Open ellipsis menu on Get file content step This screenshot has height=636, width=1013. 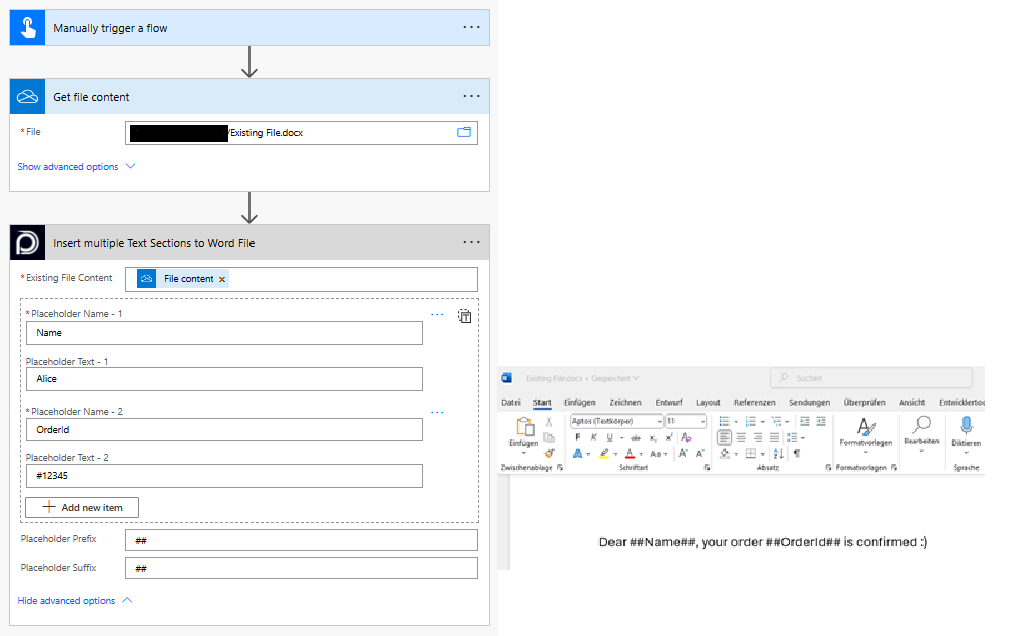tap(471, 96)
